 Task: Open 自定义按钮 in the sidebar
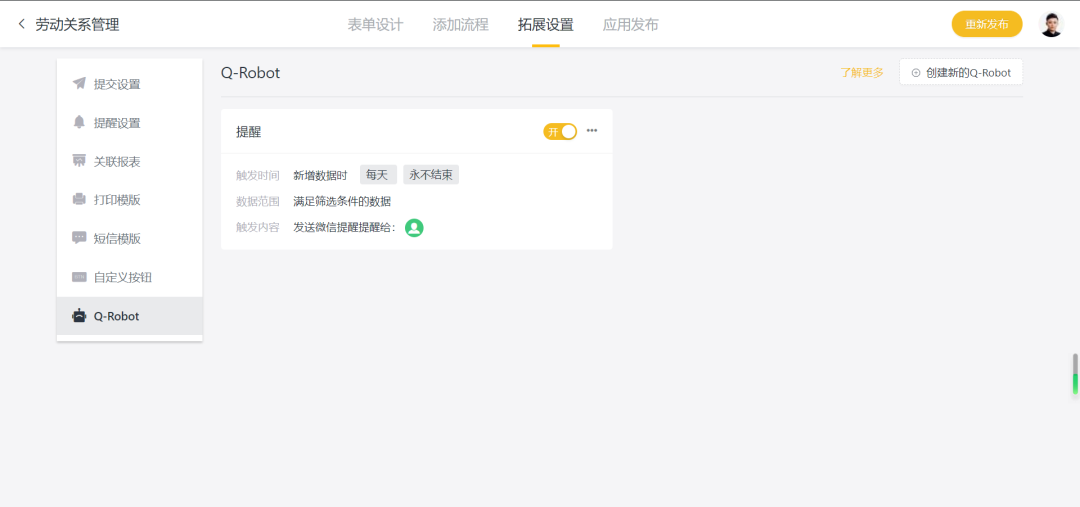129,277
